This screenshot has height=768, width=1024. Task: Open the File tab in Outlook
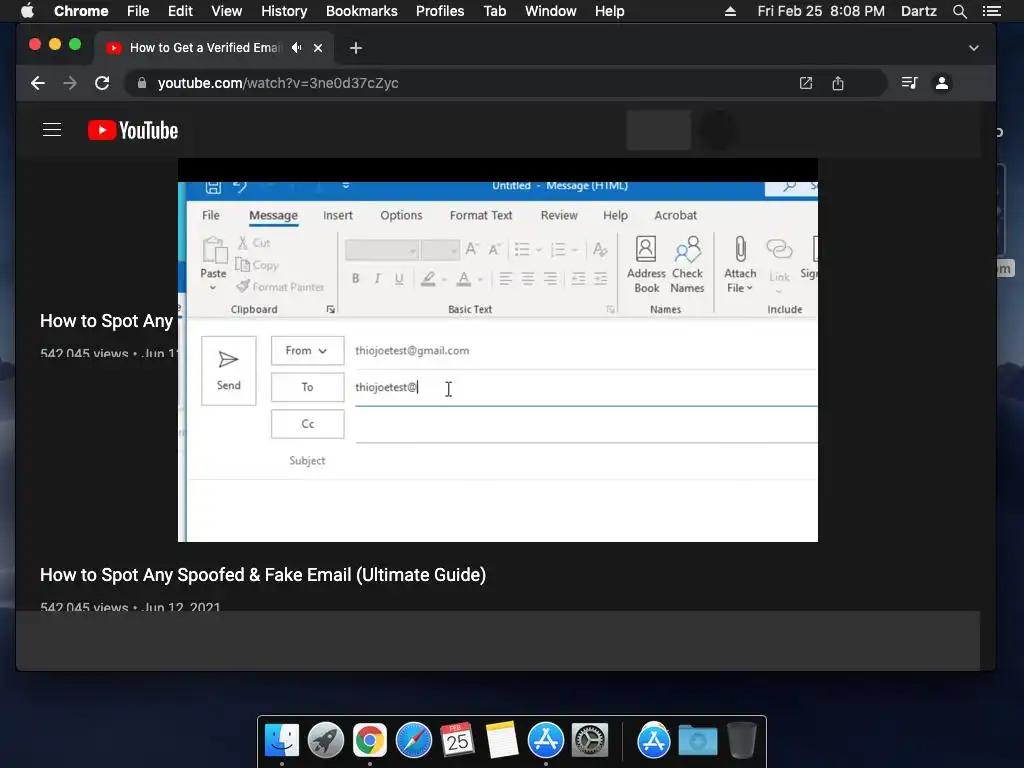click(210, 216)
